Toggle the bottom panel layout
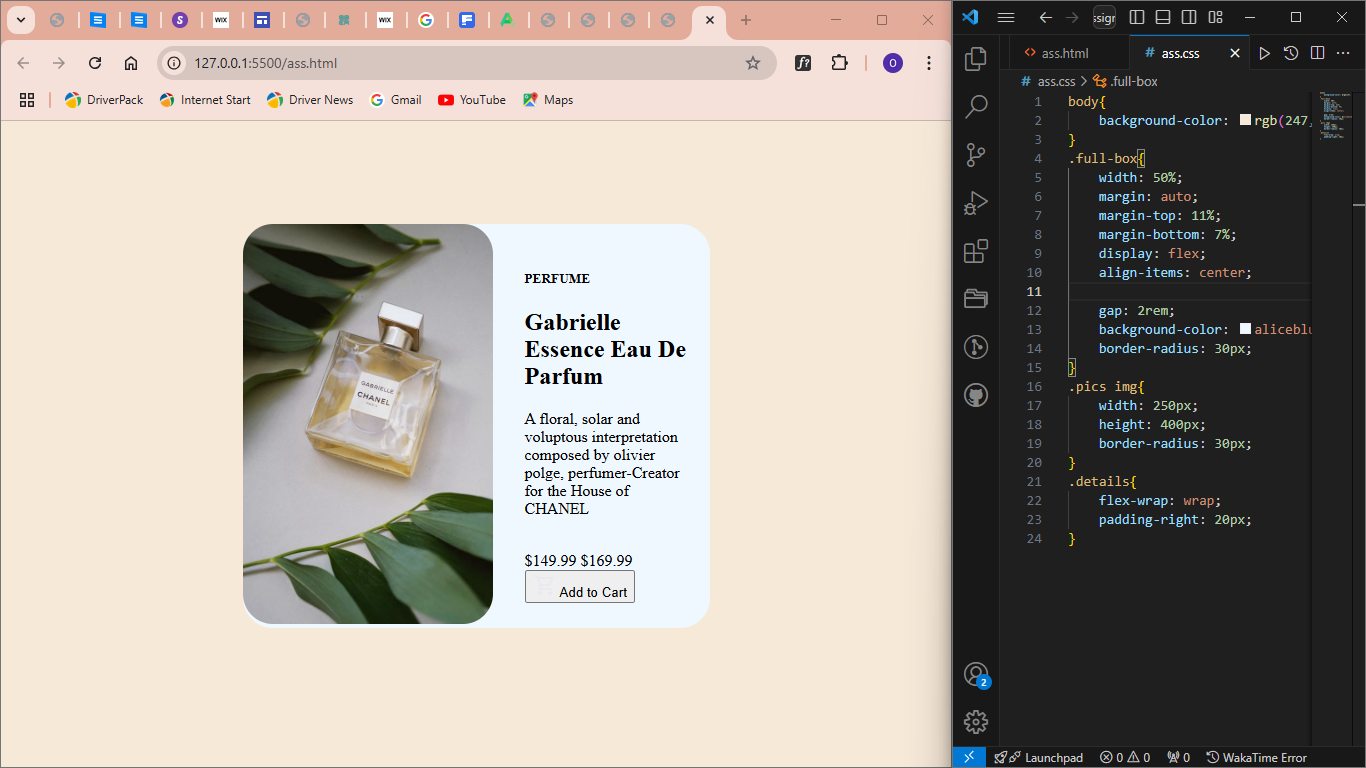Viewport: 1366px width, 768px height. 1163,18
